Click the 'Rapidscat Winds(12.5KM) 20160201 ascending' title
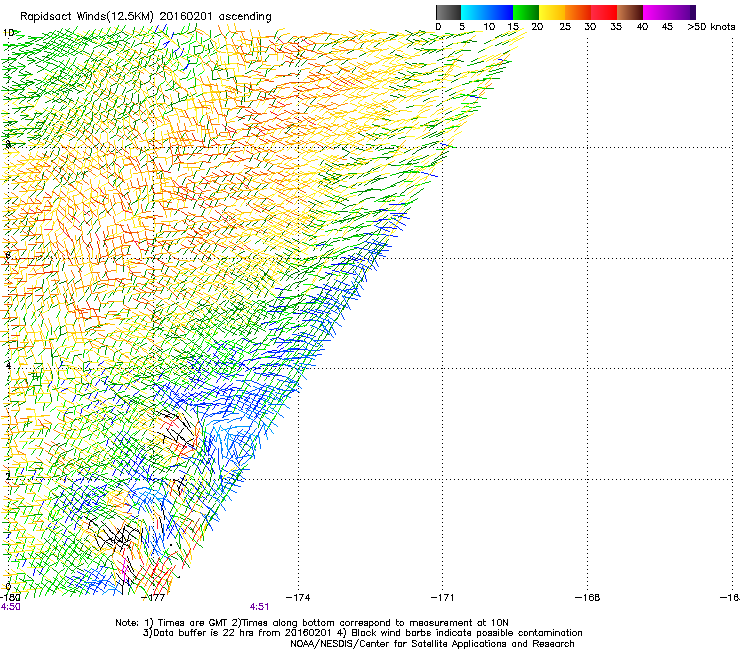The width and height of the screenshot is (740, 650). (146, 17)
